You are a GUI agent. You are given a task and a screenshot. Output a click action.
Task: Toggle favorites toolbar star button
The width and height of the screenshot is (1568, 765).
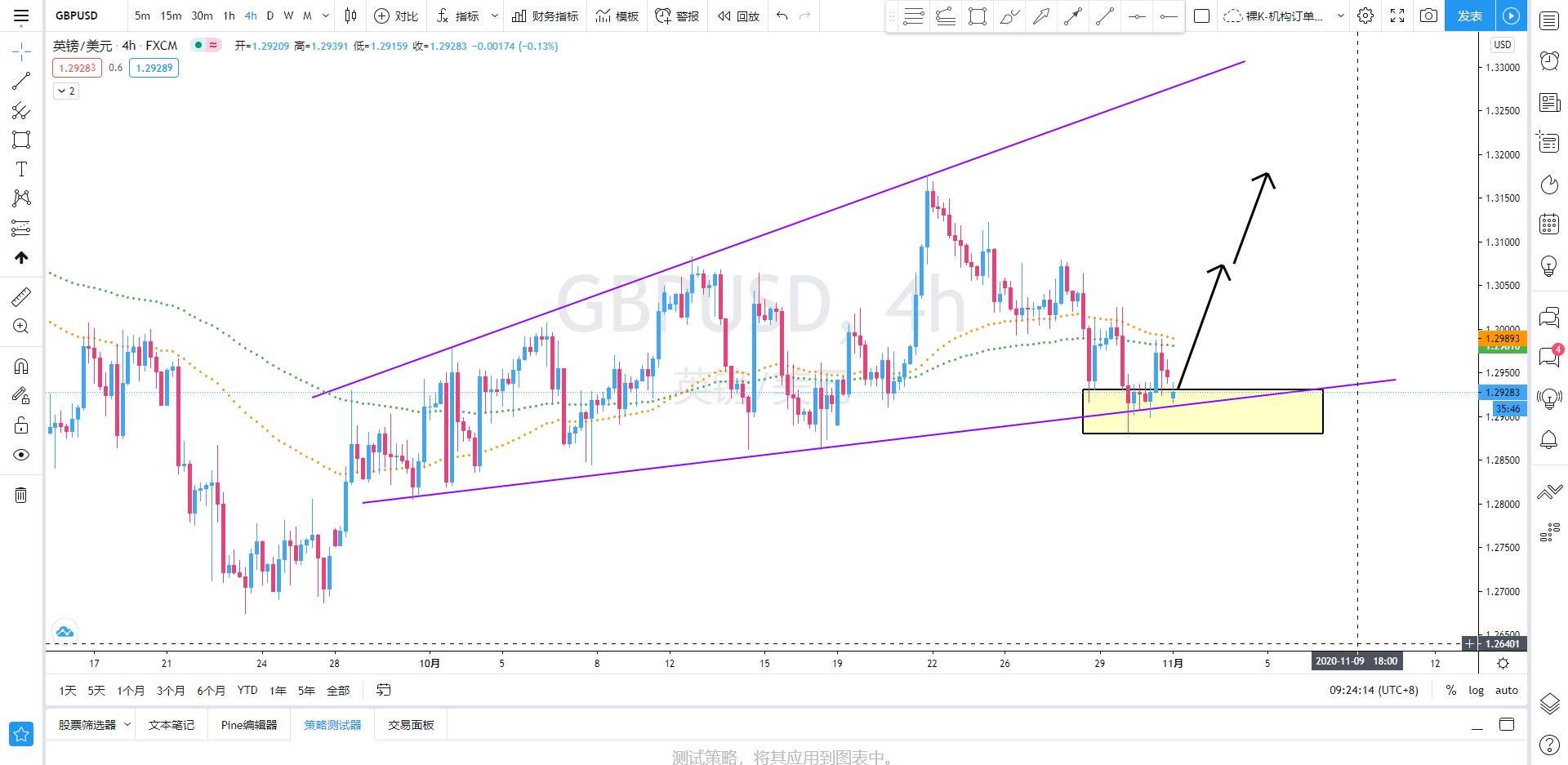coord(21,734)
